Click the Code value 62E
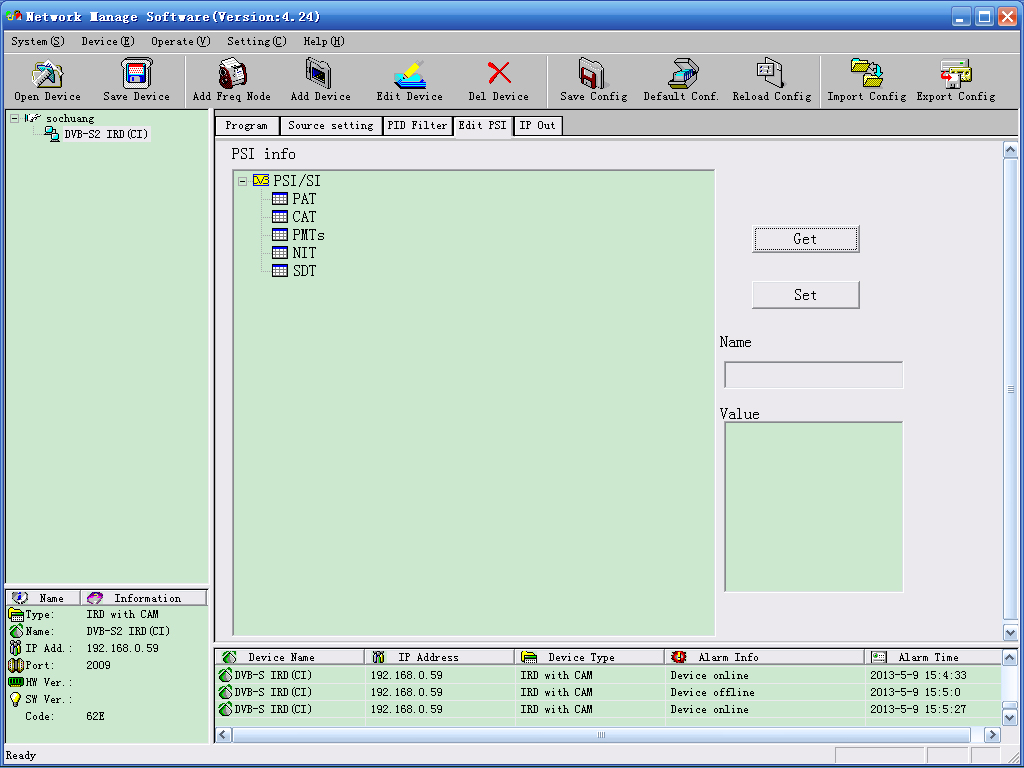Screen dimensions: 1024x768 click(x=95, y=716)
